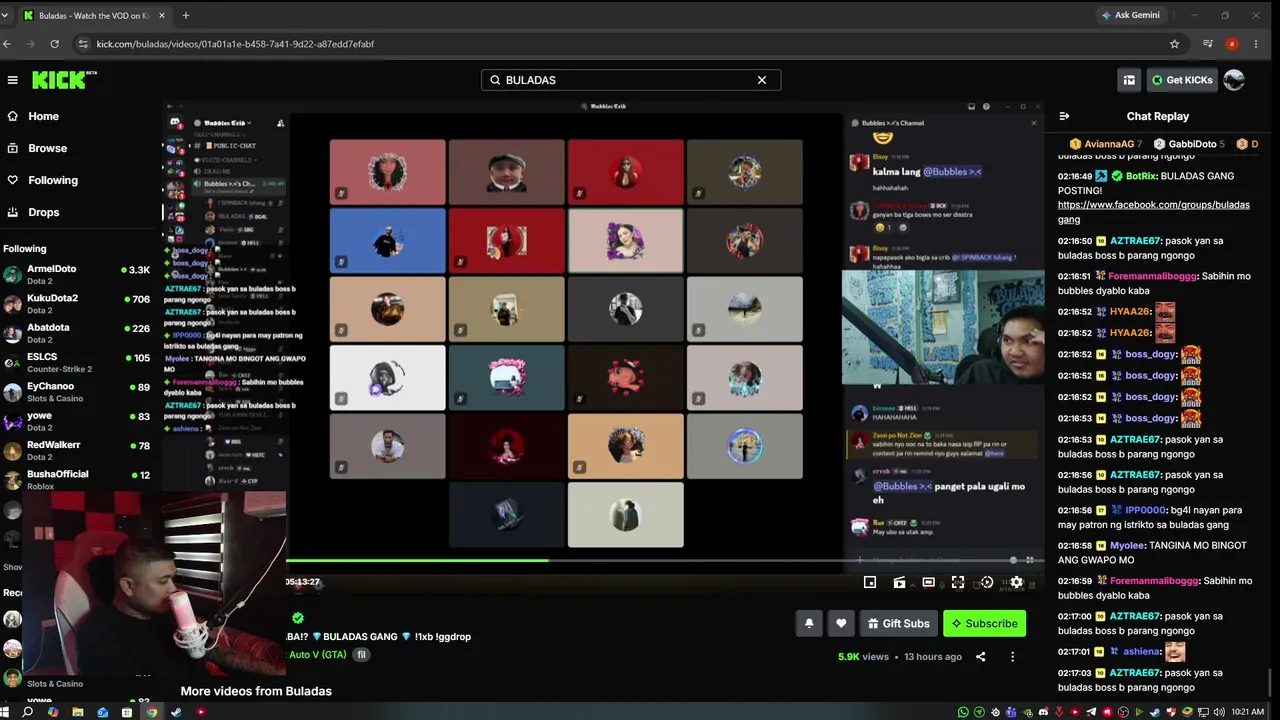Open the Kick hamburger sidebar menu
Viewport: 1280px width, 720px height.
tap(12, 80)
